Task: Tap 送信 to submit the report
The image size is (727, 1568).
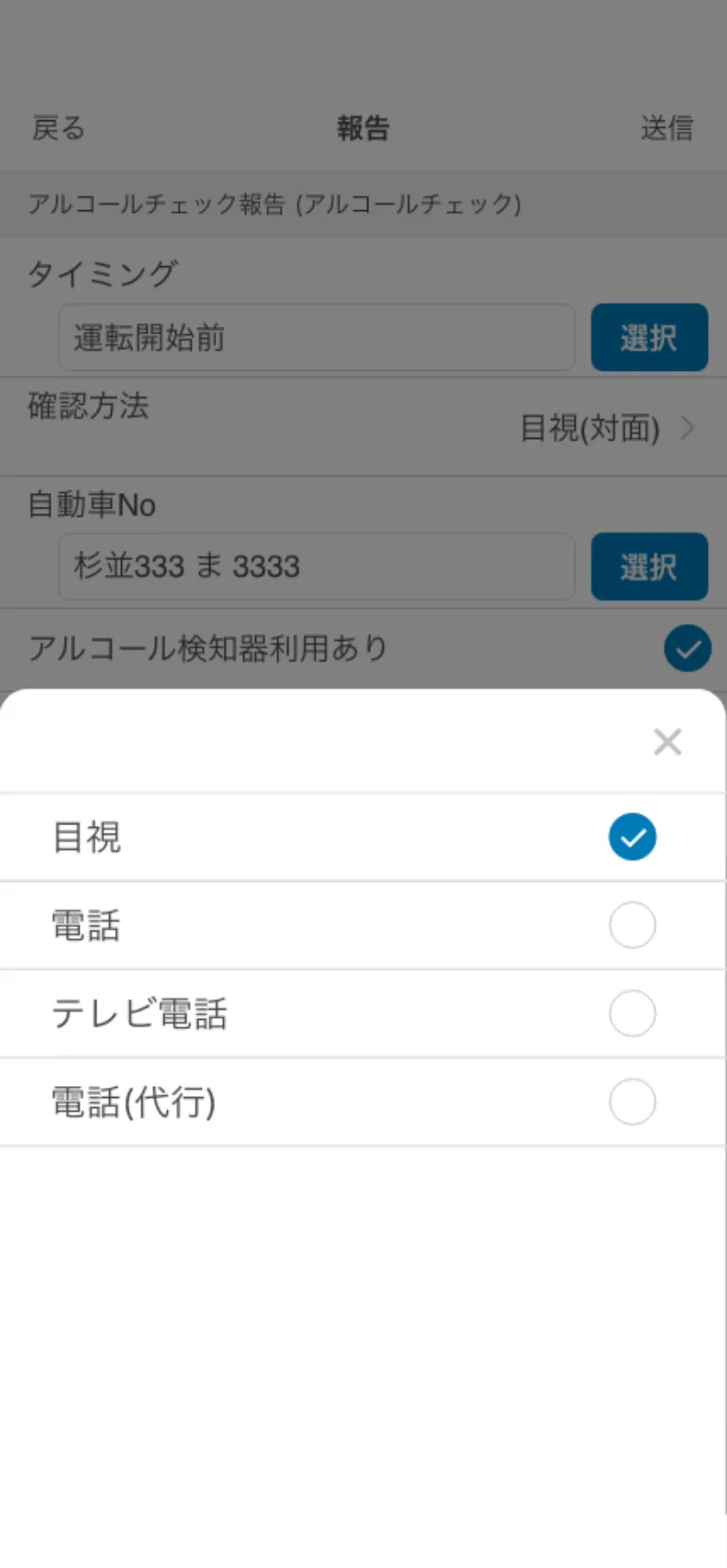Action: click(x=666, y=128)
